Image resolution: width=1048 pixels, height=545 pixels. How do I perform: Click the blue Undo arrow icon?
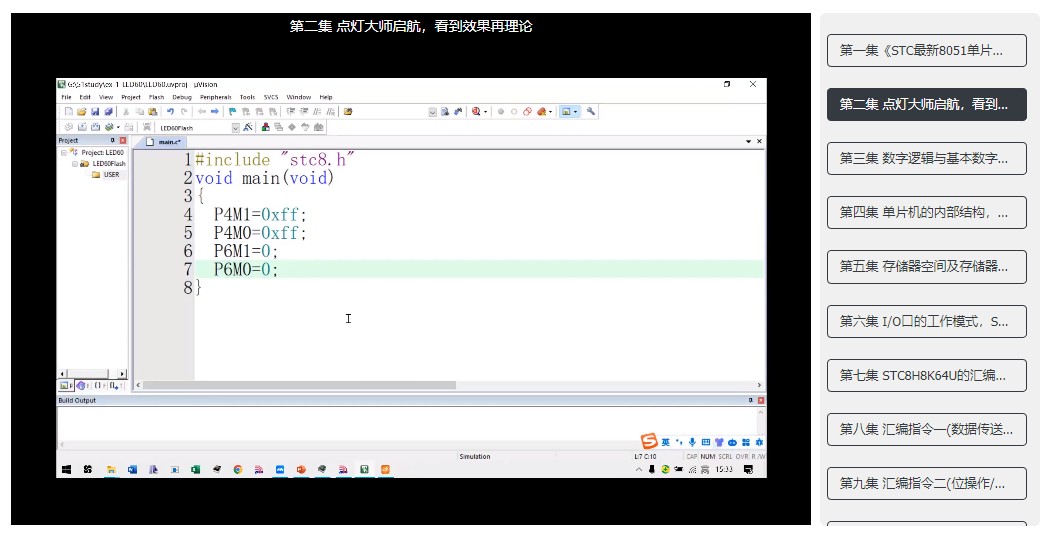(170, 112)
